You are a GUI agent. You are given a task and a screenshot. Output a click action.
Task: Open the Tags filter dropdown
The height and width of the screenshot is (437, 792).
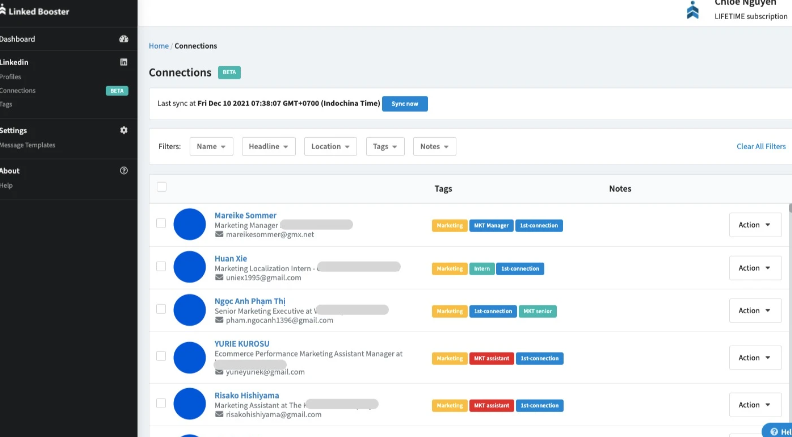click(385, 147)
